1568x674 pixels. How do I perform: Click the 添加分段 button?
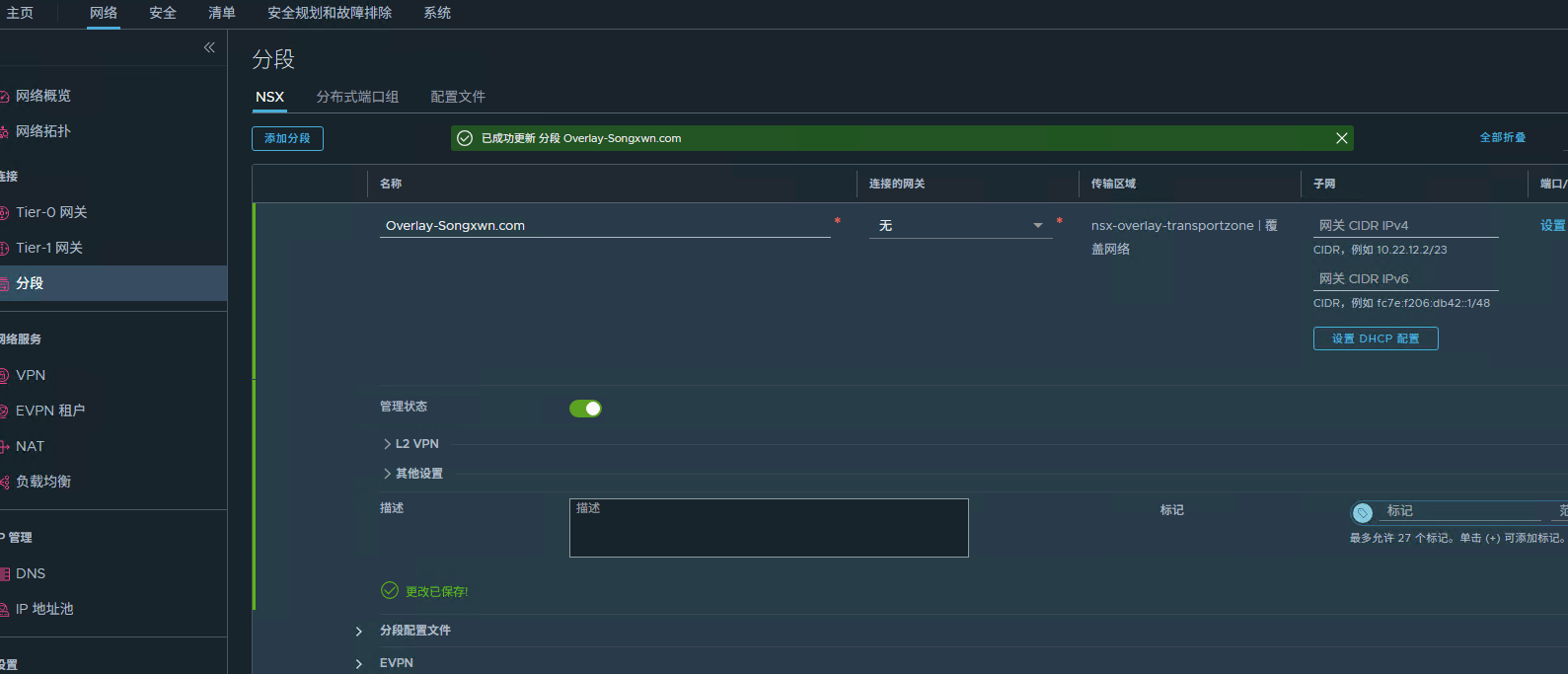[287, 138]
